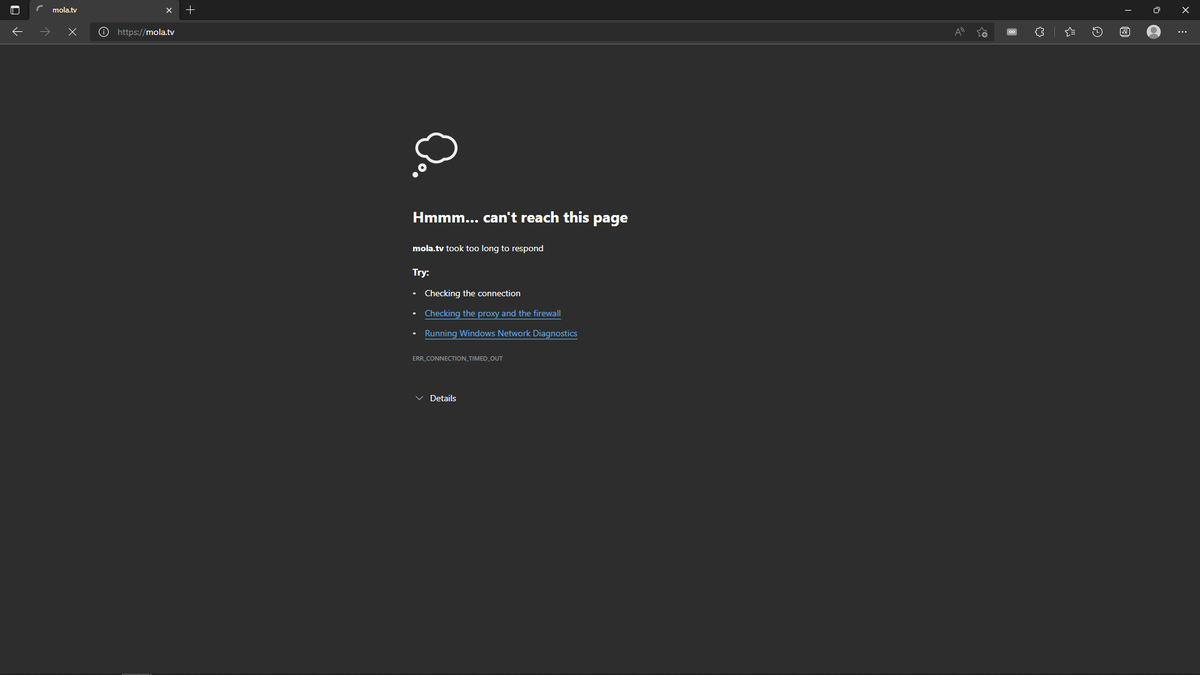
Task: View site information icon in address bar
Action: click(103, 32)
